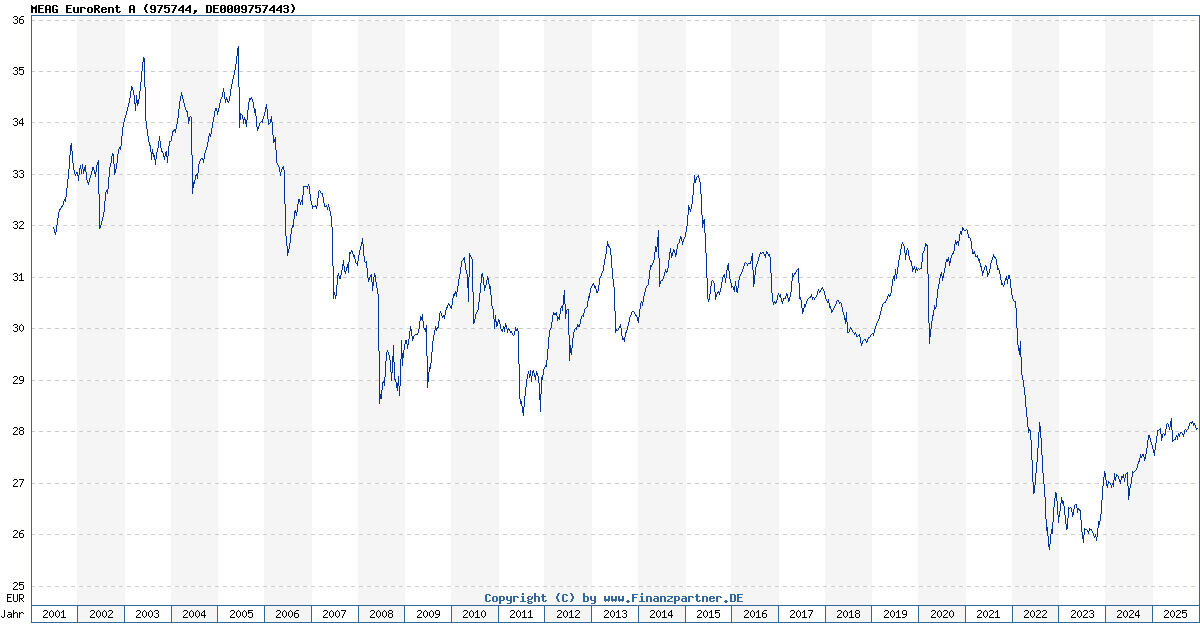Viewport: 1200px width, 630px height.
Task: Click the 30 value on the price axis
Action: (x=17, y=329)
